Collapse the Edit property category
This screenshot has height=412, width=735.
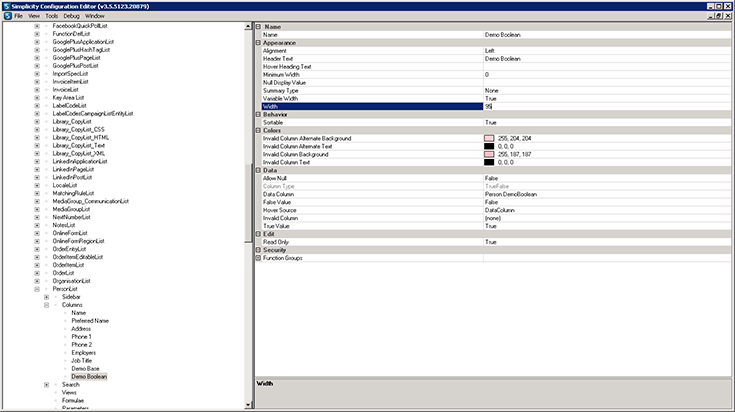coord(258,234)
